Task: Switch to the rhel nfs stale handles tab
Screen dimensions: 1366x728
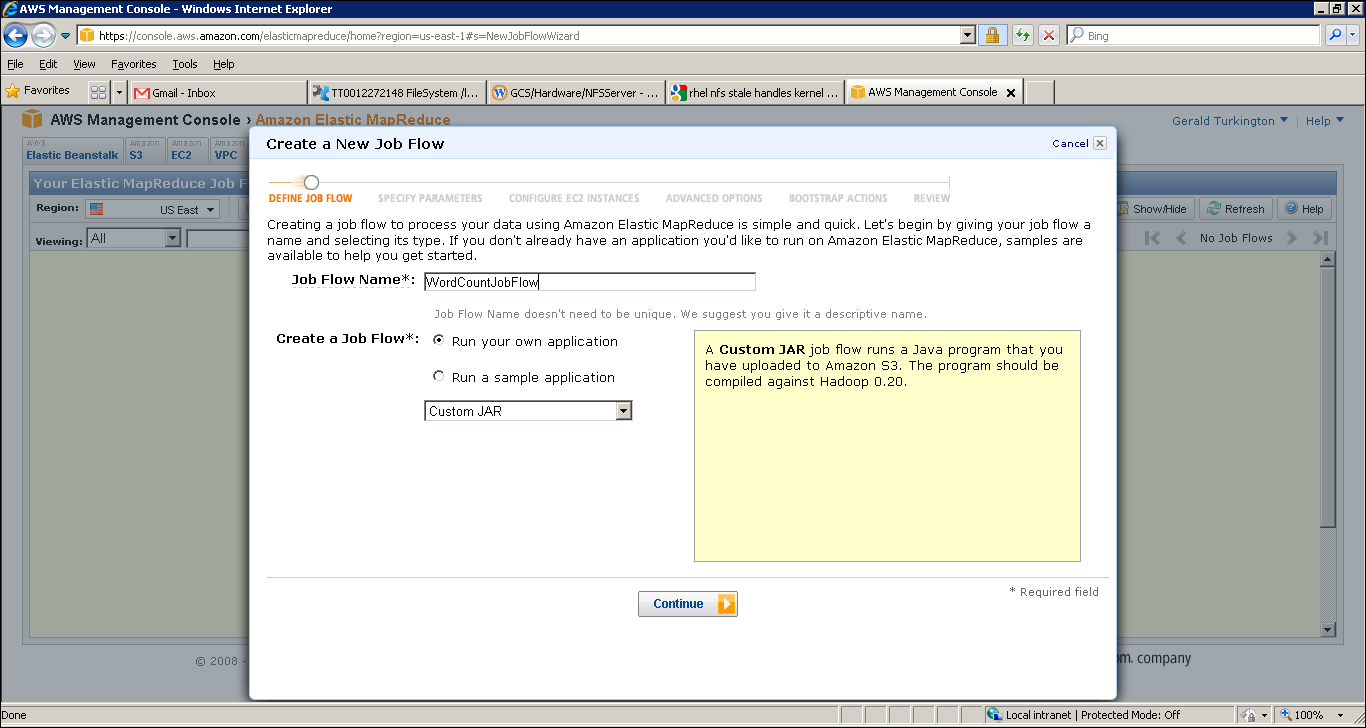Action: coord(755,92)
